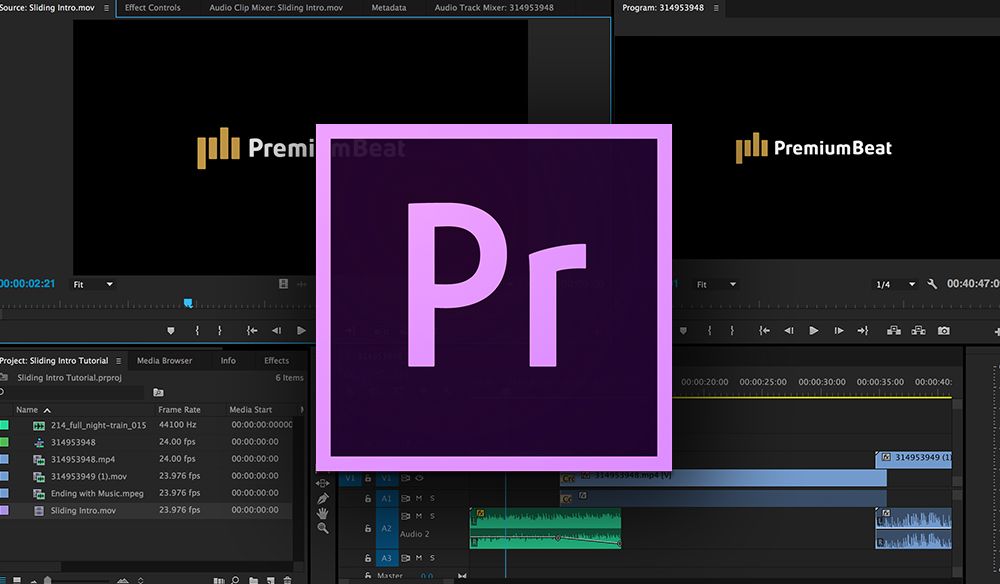Click the Extract icon in the Program monitor
Viewport: 1000px width, 584px height.
coord(919,330)
